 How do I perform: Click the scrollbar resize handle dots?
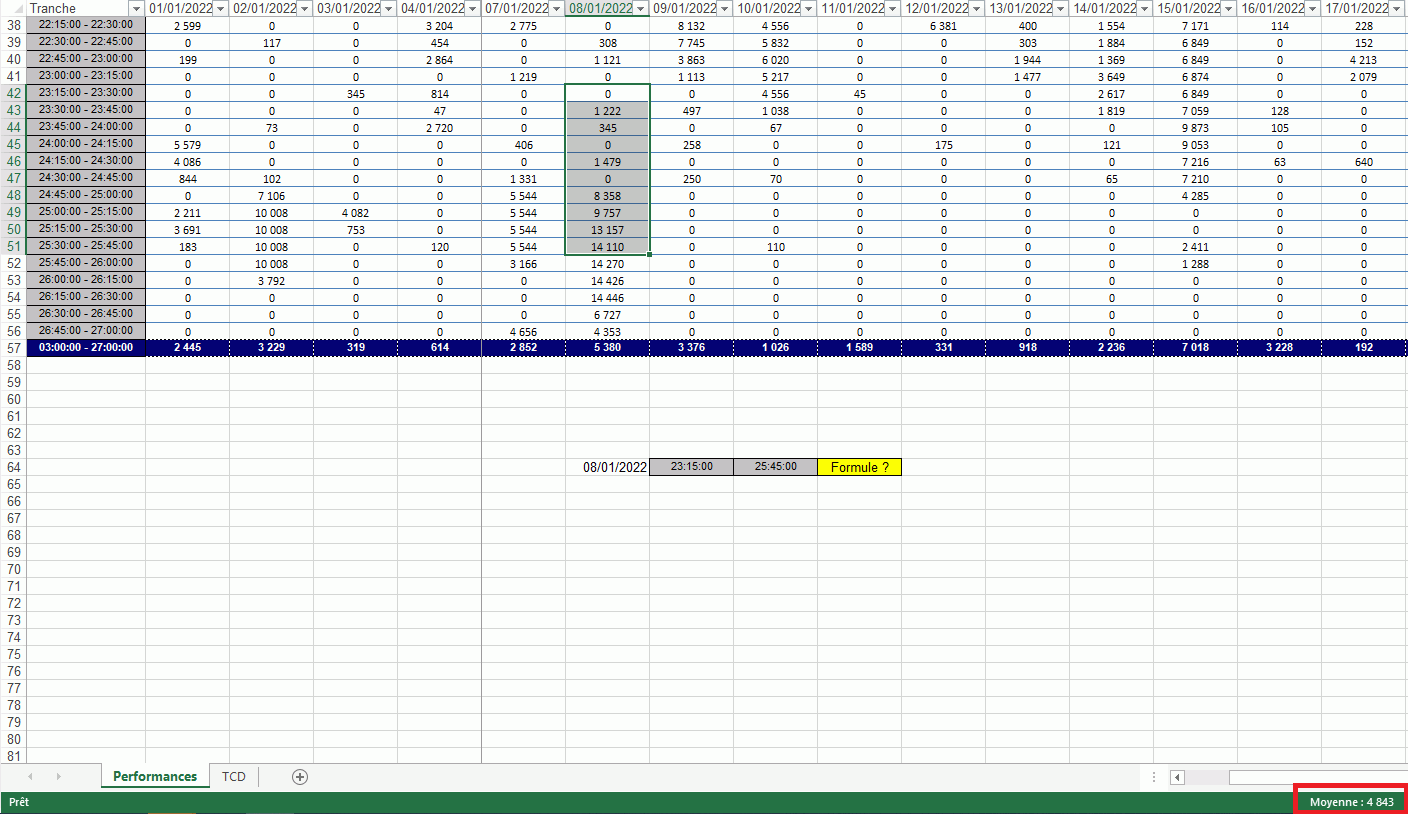coord(1154,777)
